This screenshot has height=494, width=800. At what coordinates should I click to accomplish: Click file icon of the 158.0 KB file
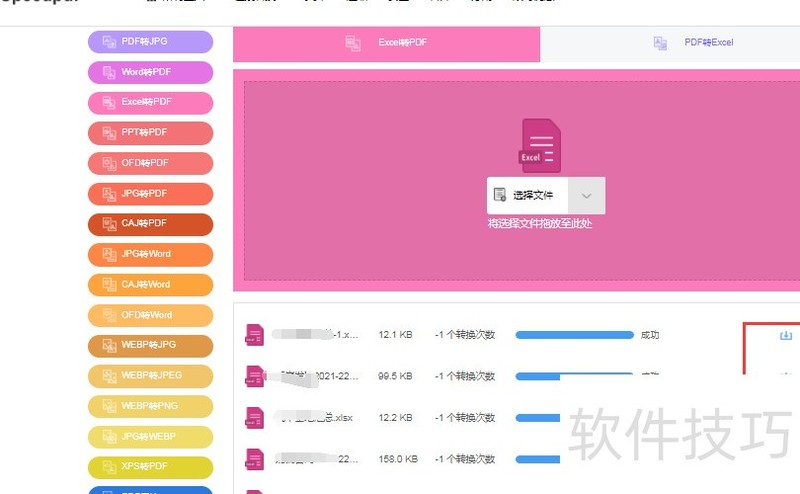click(254, 459)
